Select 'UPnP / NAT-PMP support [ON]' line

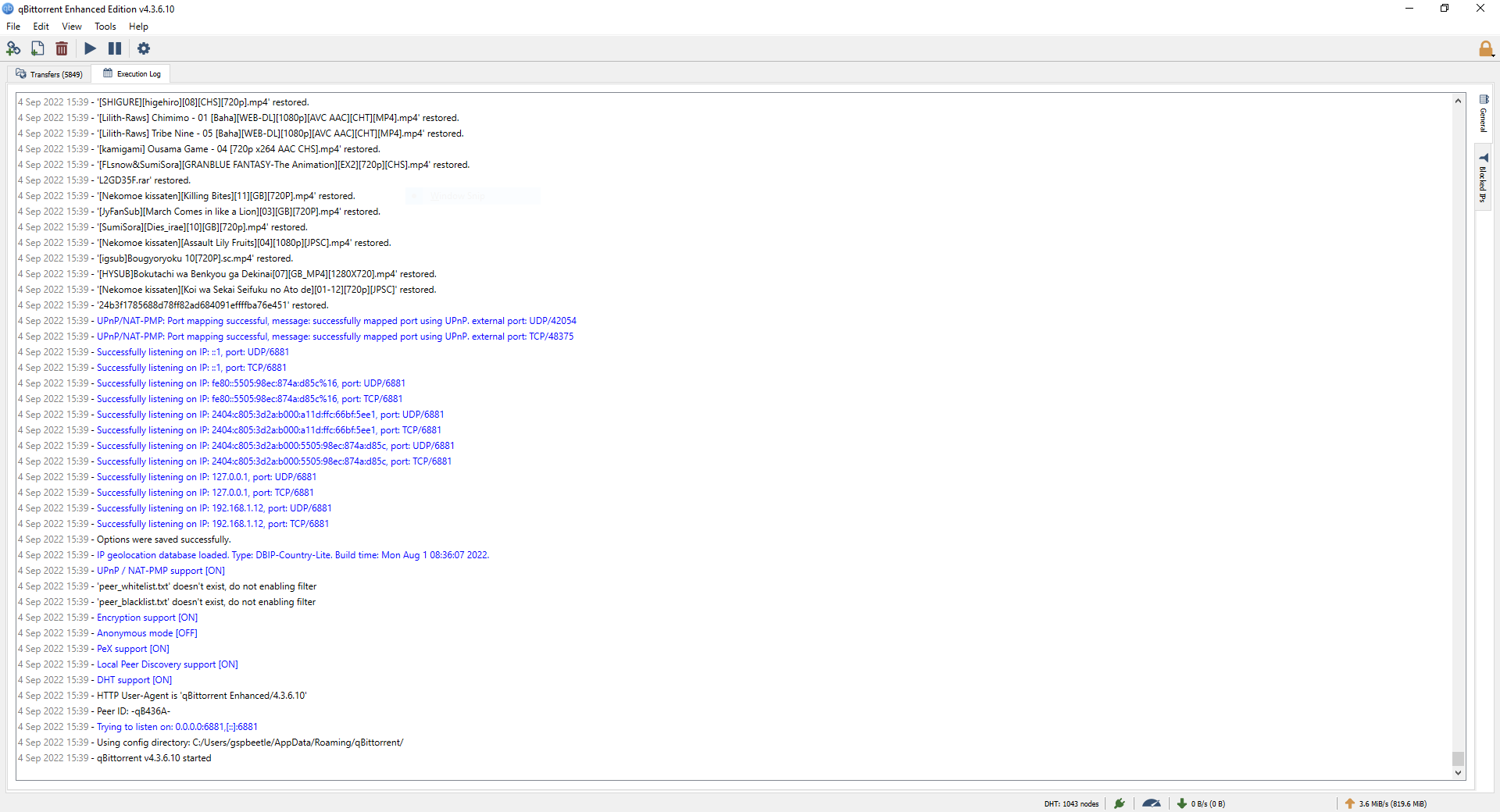coord(122,571)
